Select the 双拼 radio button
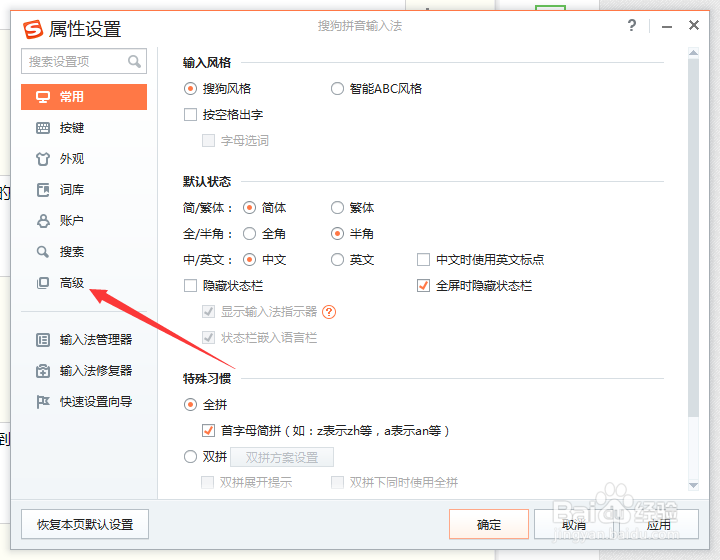The image size is (720, 560). coord(190,457)
